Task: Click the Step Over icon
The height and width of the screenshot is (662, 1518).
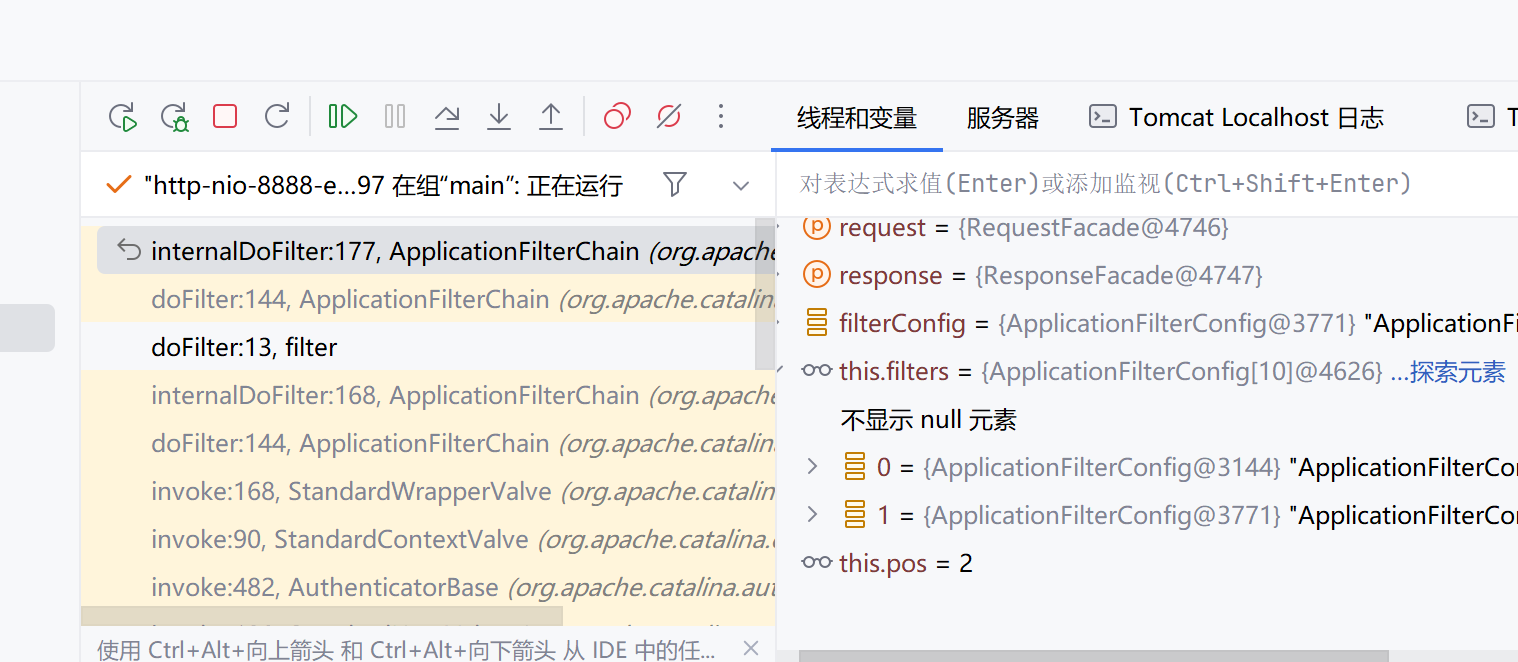Action: pyautogui.click(x=447, y=117)
